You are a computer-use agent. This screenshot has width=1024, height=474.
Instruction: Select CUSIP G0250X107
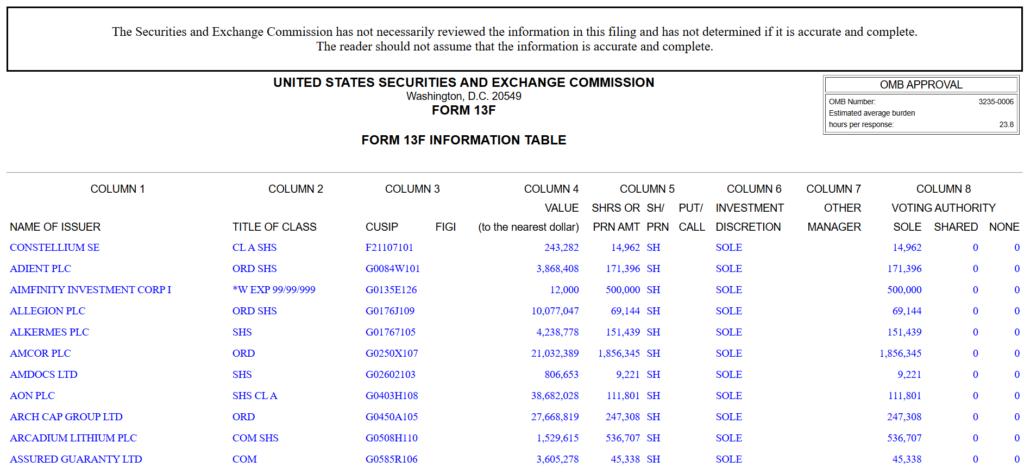392,353
